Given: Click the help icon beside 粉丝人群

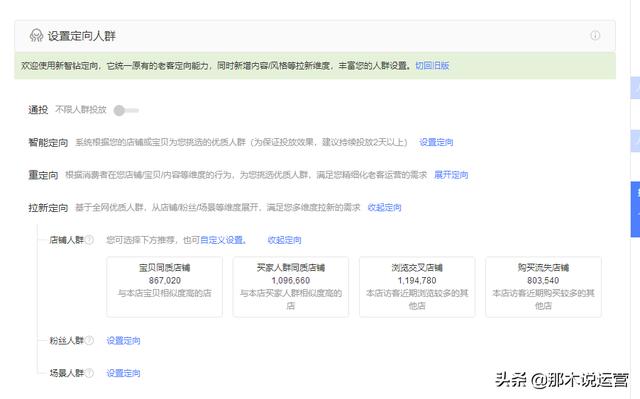Looking at the screenshot, I should pos(89,340).
